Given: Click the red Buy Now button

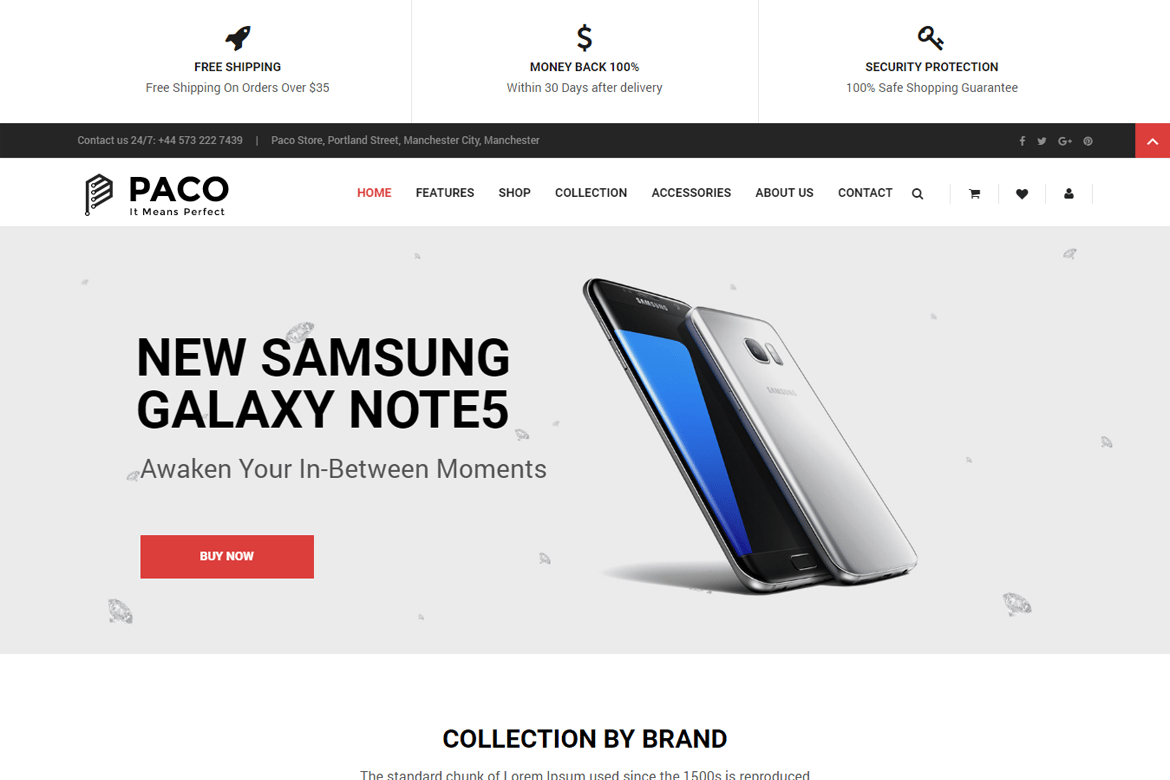Looking at the screenshot, I should (227, 557).
